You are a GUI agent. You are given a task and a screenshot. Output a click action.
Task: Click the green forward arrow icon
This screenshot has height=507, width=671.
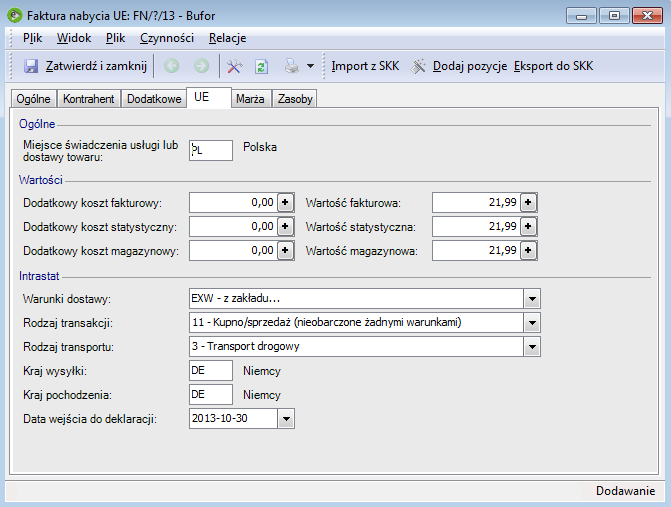coord(201,66)
